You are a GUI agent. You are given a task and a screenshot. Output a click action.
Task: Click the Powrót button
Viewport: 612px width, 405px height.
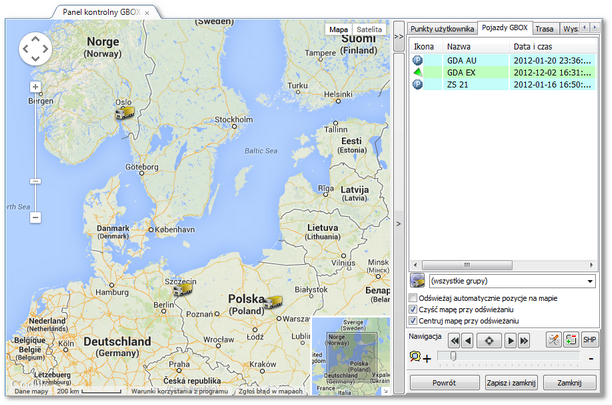(444, 383)
